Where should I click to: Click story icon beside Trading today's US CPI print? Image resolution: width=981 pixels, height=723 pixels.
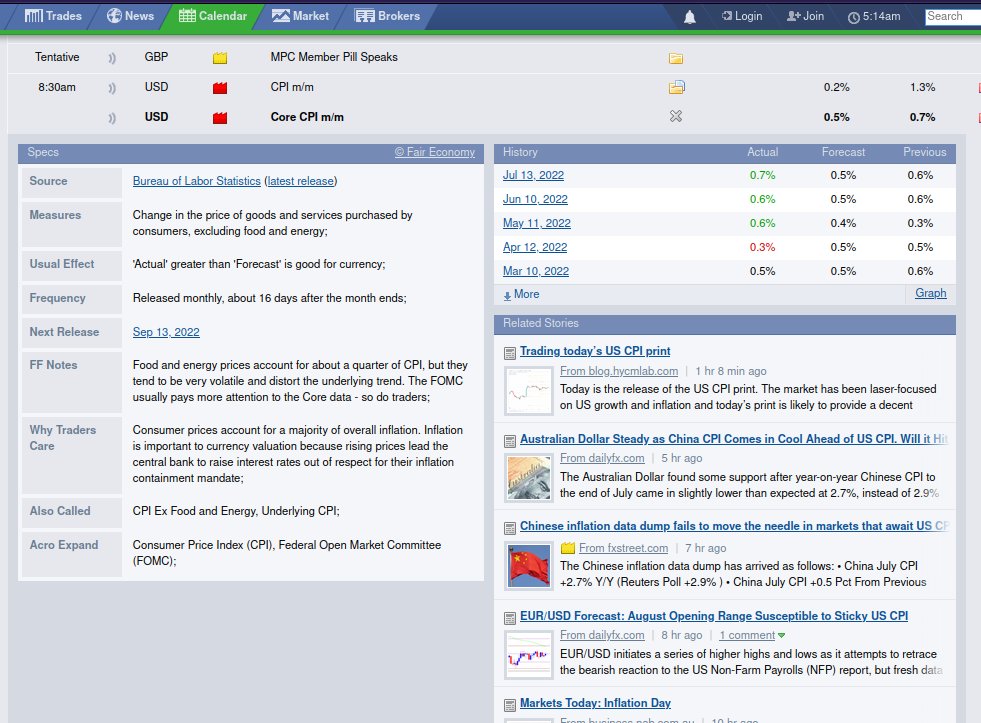coord(510,353)
